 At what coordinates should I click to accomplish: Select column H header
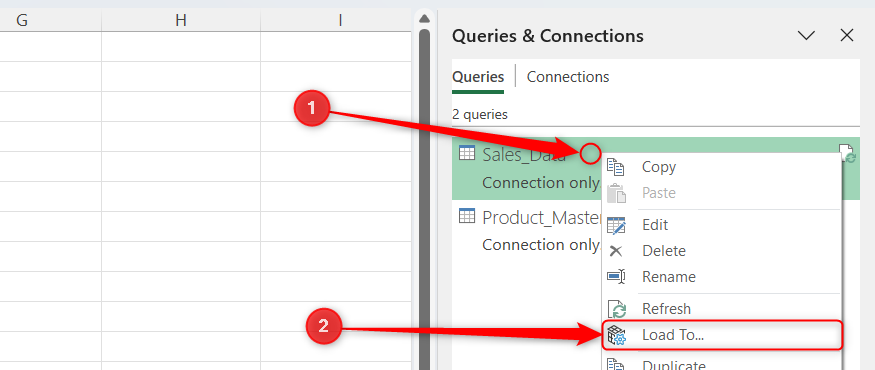point(181,21)
